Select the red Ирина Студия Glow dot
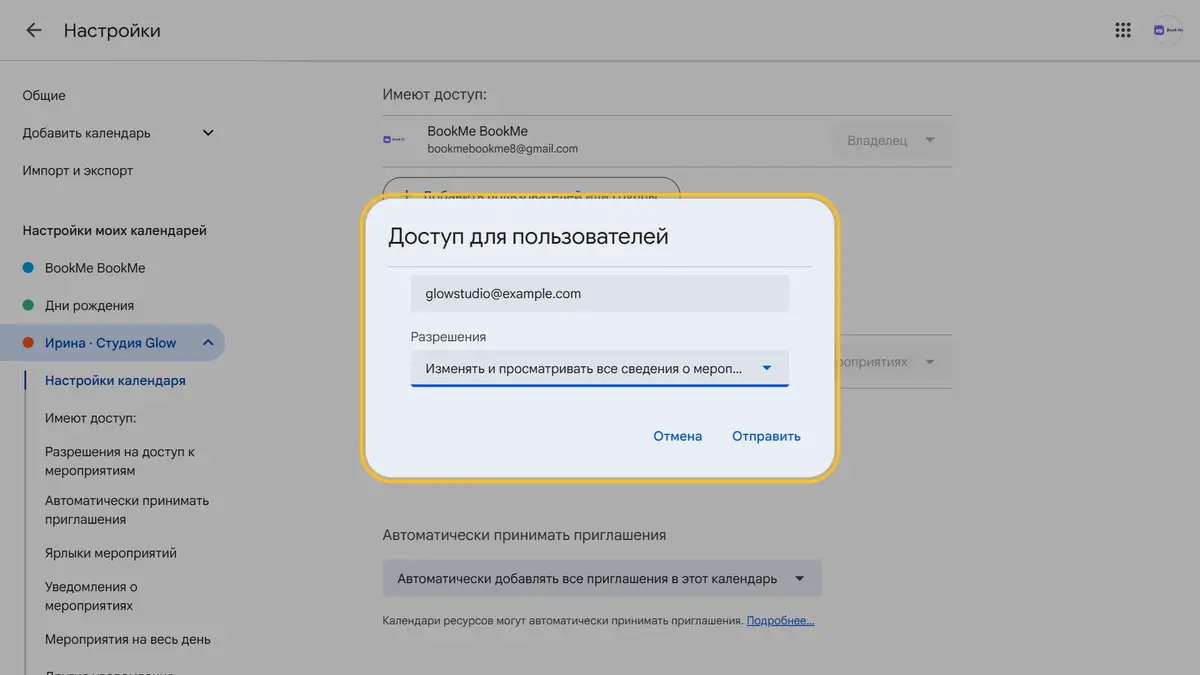 pos(28,343)
